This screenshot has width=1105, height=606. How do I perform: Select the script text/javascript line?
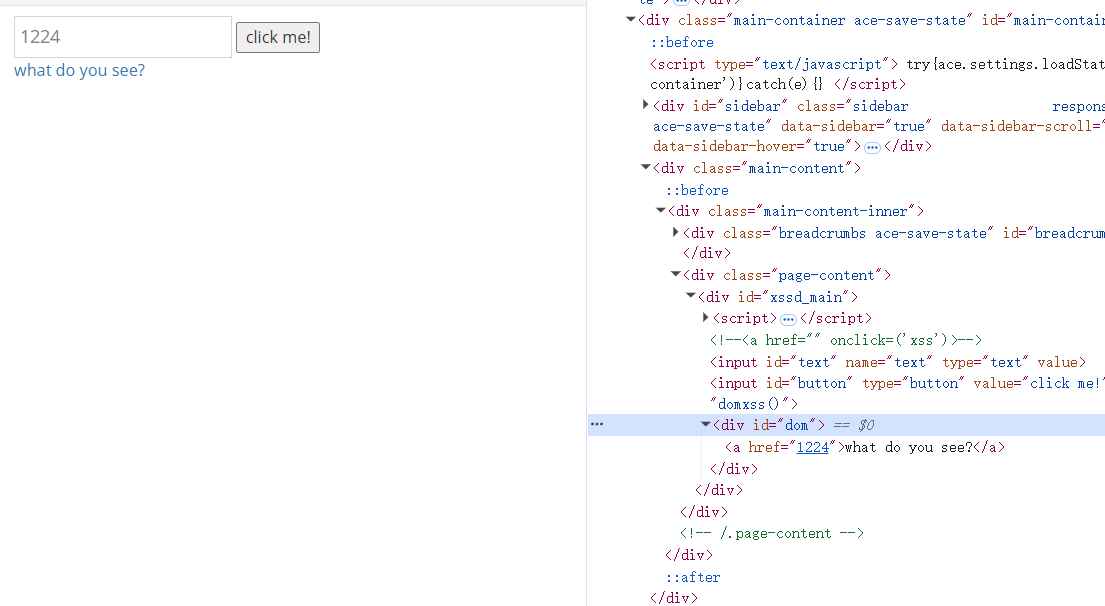coord(877,64)
